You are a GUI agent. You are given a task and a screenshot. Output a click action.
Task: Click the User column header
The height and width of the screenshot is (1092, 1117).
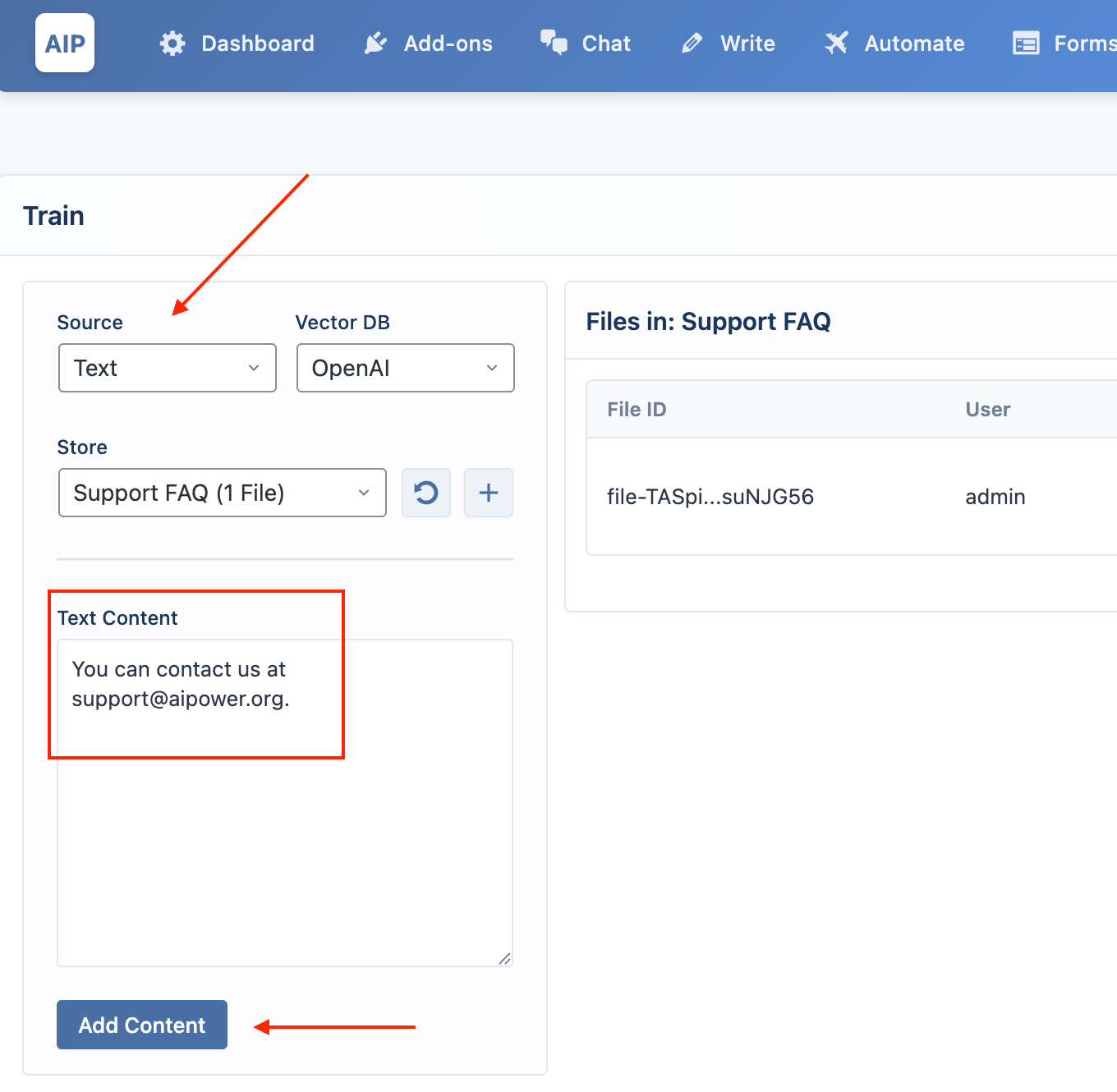[x=988, y=410]
